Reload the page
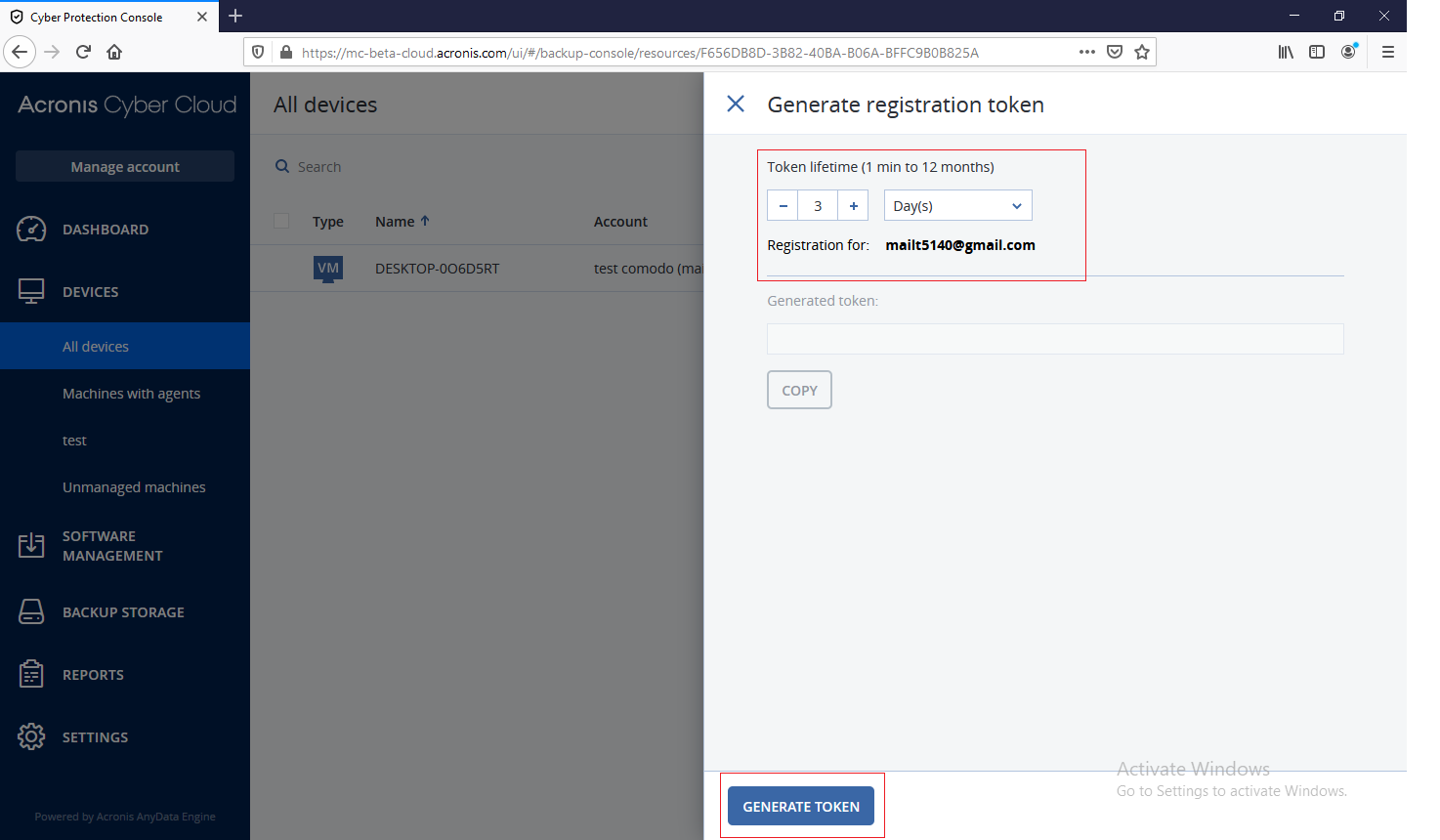 click(x=83, y=52)
